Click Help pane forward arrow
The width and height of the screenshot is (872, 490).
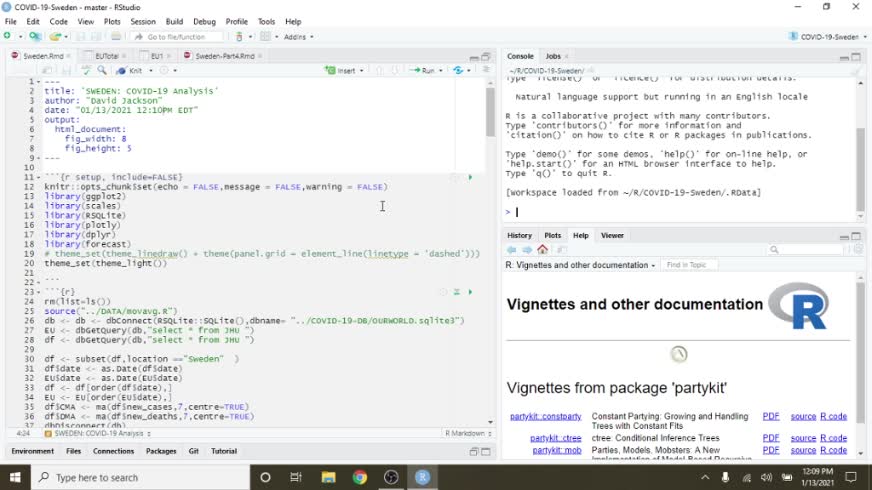(x=527, y=250)
